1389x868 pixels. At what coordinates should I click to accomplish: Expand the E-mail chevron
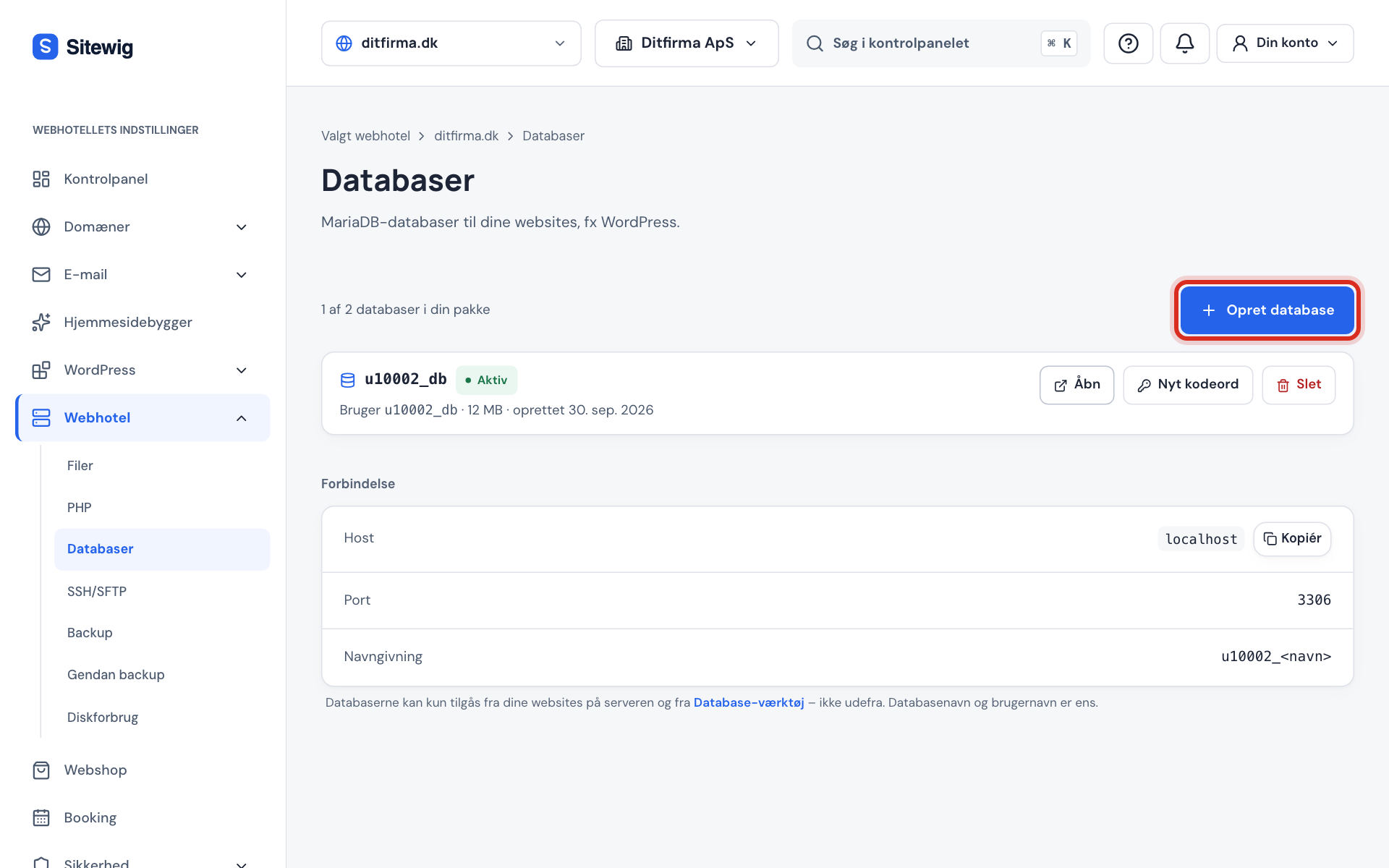(x=242, y=275)
